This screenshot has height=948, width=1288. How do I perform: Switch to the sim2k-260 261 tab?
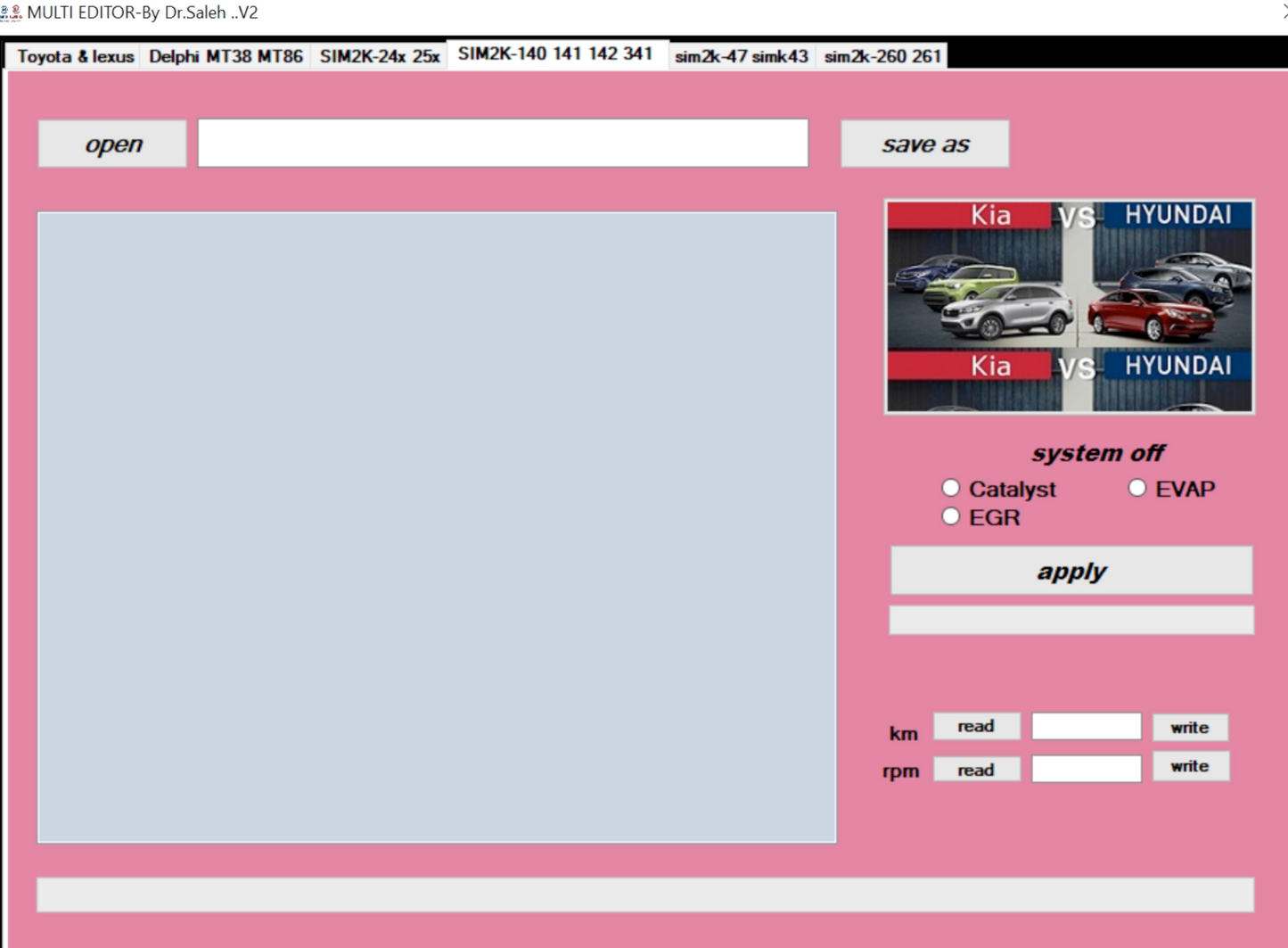point(882,56)
